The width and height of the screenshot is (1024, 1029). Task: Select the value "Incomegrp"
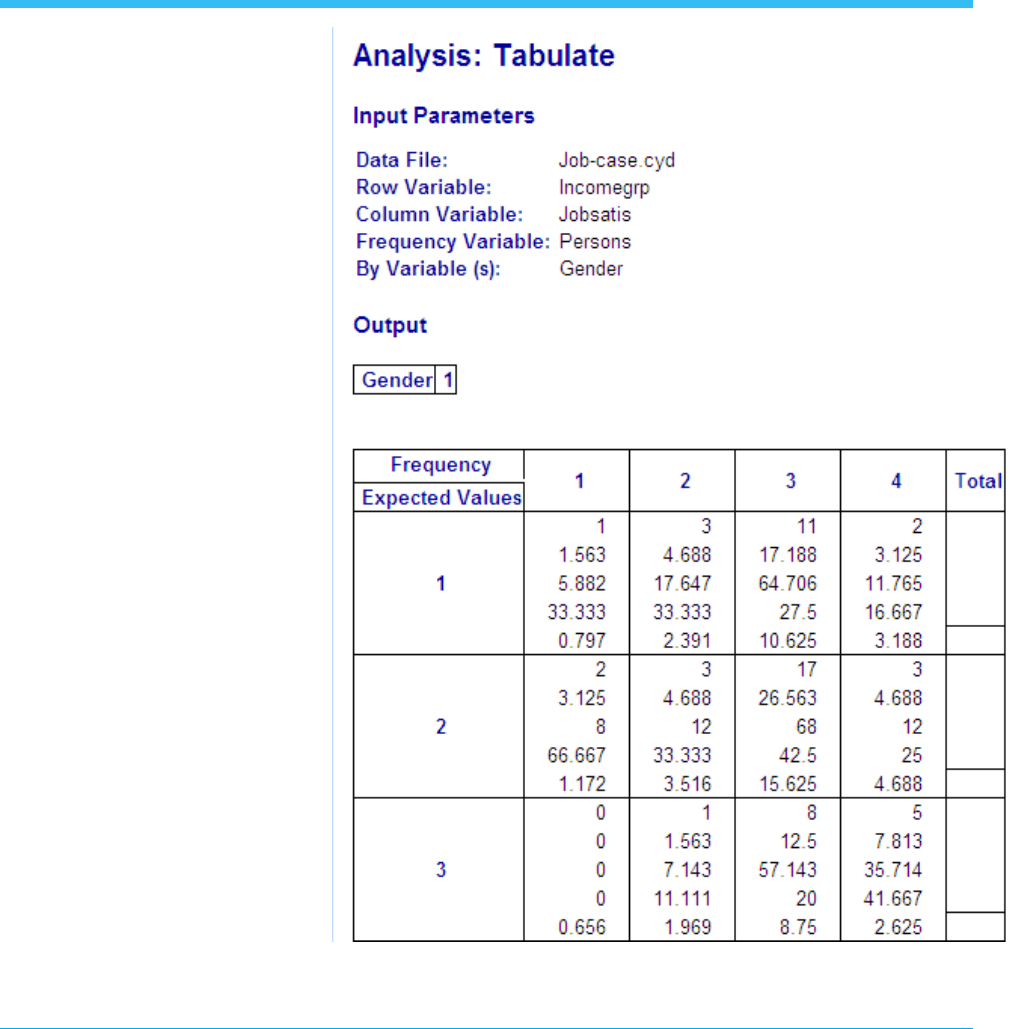604,188
